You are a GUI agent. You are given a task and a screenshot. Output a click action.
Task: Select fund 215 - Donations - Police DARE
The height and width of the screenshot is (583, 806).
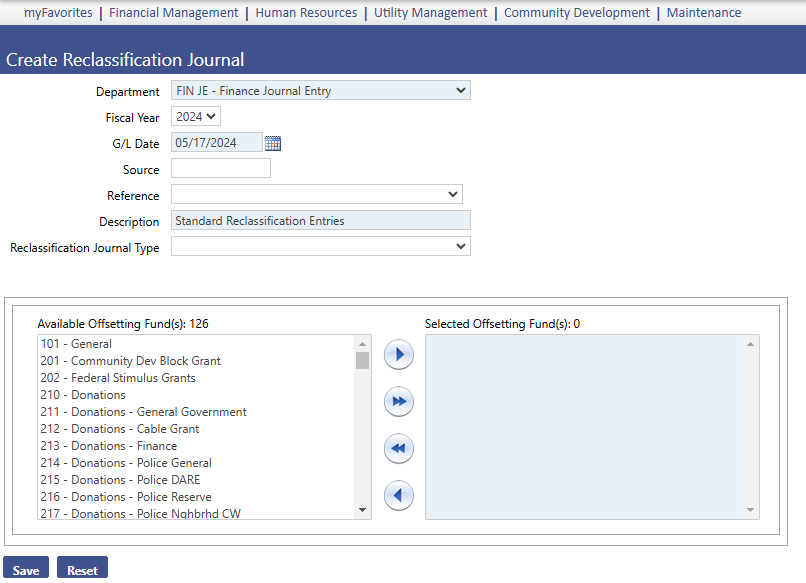[x=196, y=480]
